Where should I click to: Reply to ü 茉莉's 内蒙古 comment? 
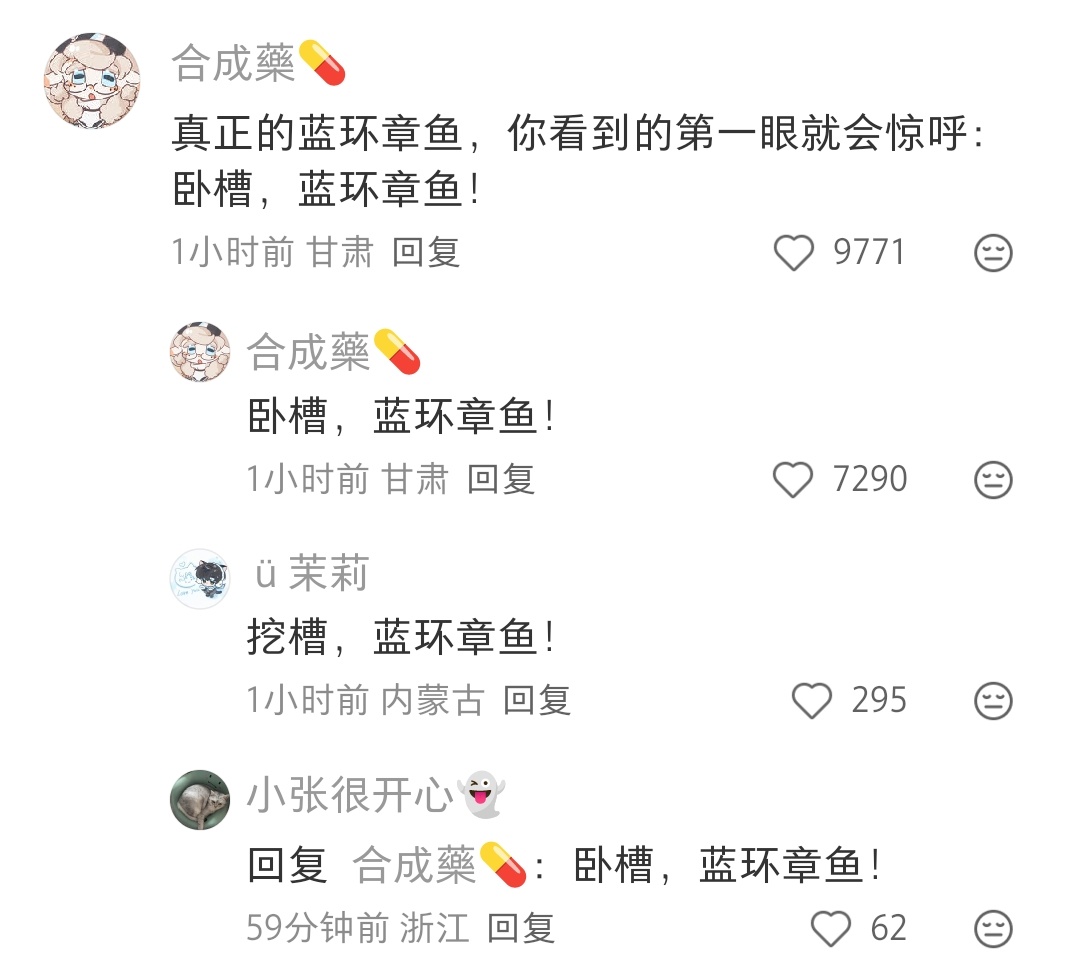tap(537, 701)
